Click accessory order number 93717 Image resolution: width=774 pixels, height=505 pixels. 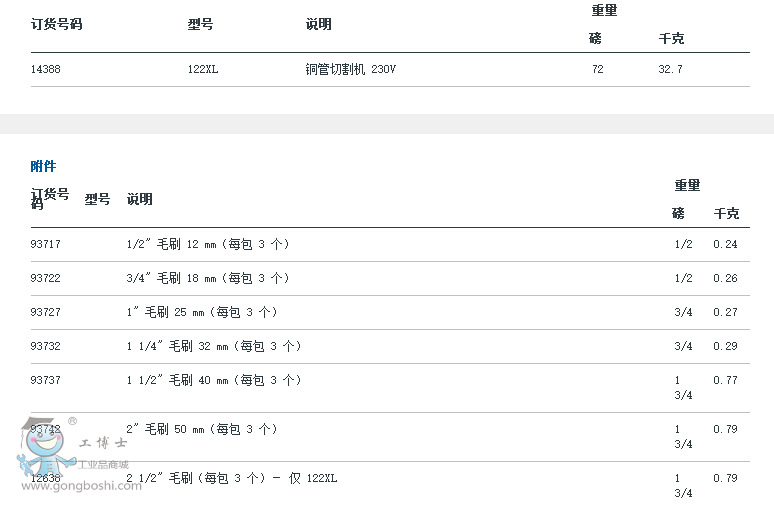click(46, 244)
